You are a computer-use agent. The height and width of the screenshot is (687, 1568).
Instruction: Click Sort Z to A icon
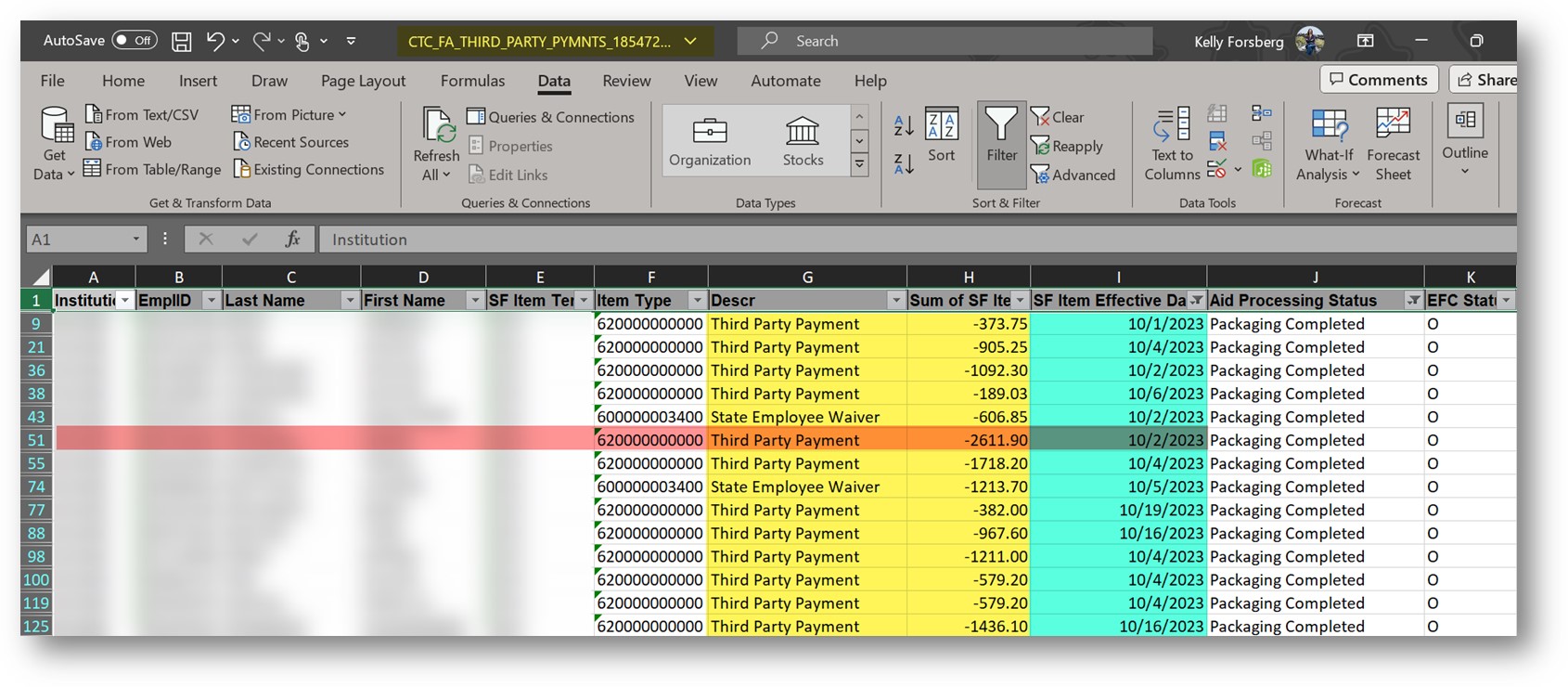(904, 164)
